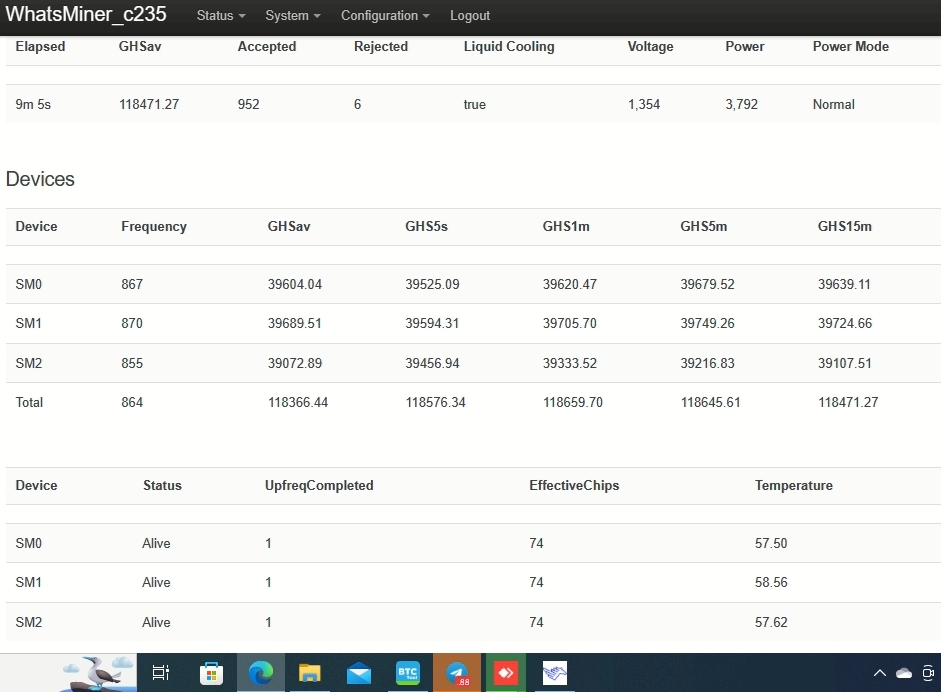Click the Liquid Cooling column header
Image resolution: width=941 pixels, height=692 pixels.
click(x=509, y=46)
